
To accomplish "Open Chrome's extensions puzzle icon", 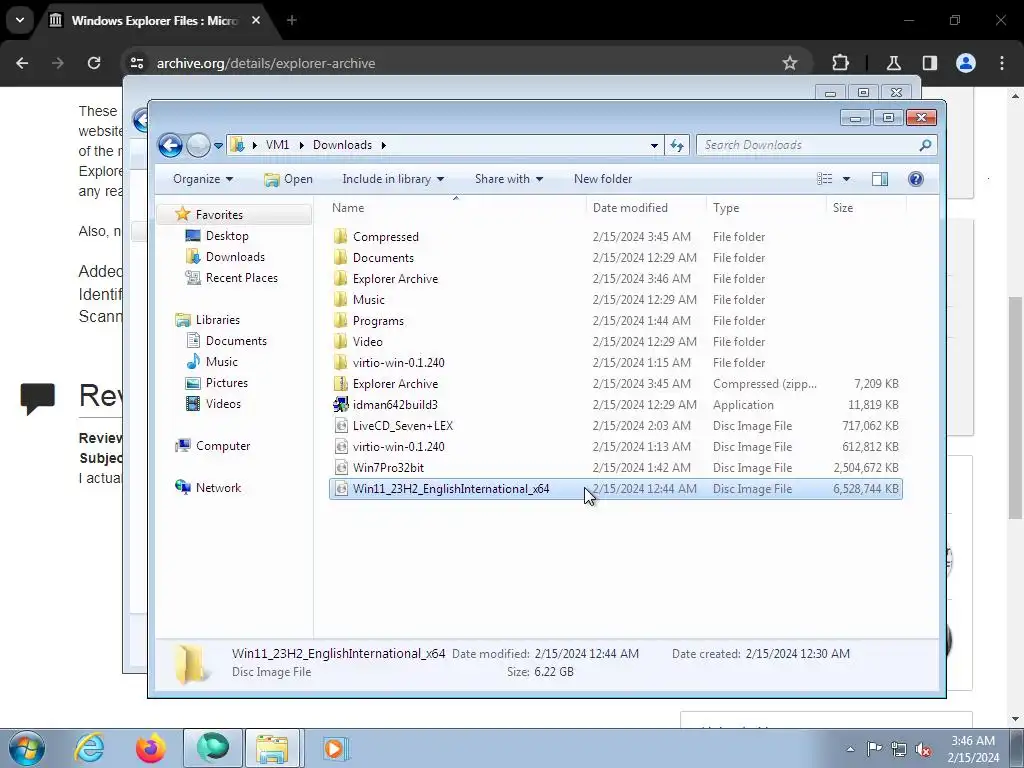I will pos(840,63).
